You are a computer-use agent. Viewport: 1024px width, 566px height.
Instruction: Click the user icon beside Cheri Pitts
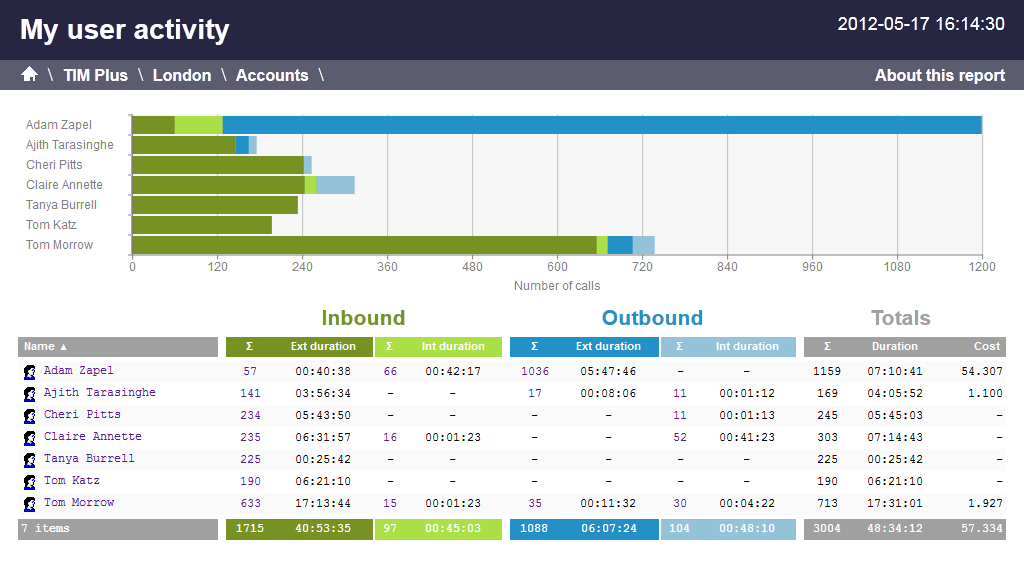coord(30,415)
